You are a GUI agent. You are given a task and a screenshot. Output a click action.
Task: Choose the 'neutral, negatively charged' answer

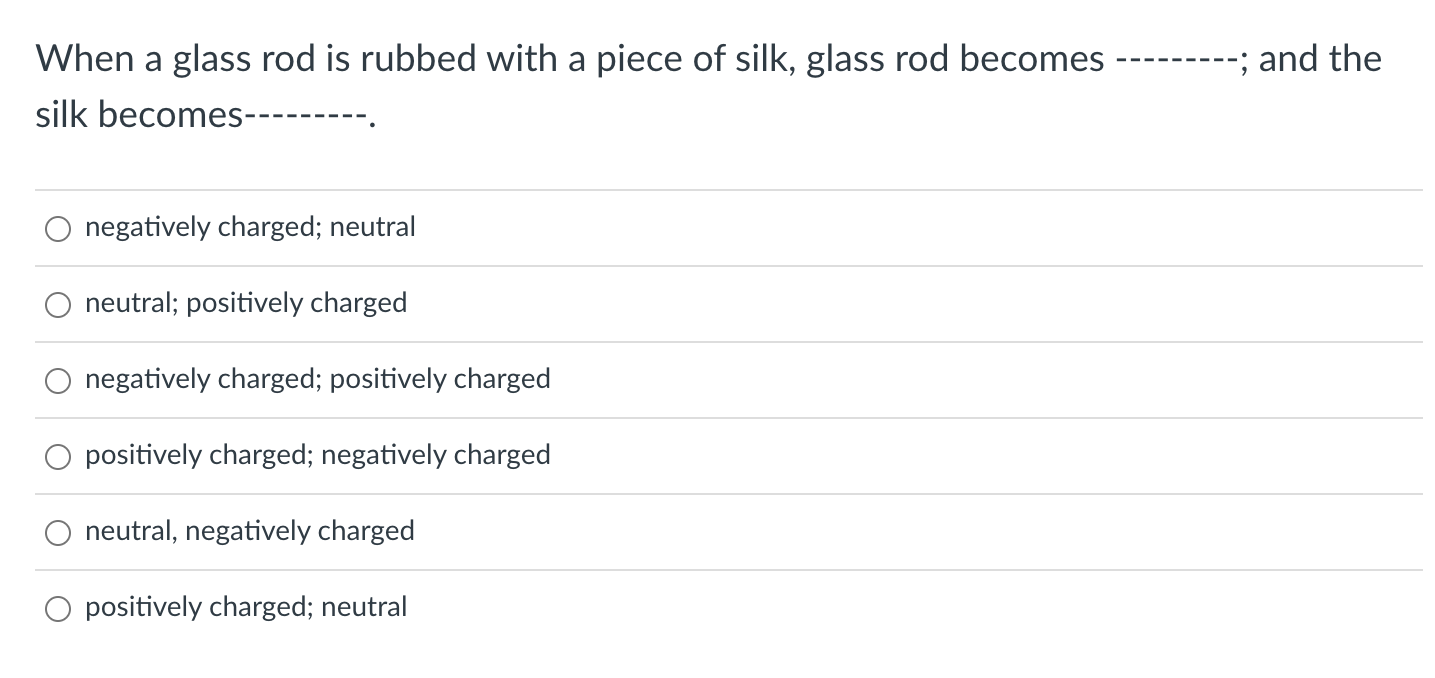coord(57,532)
